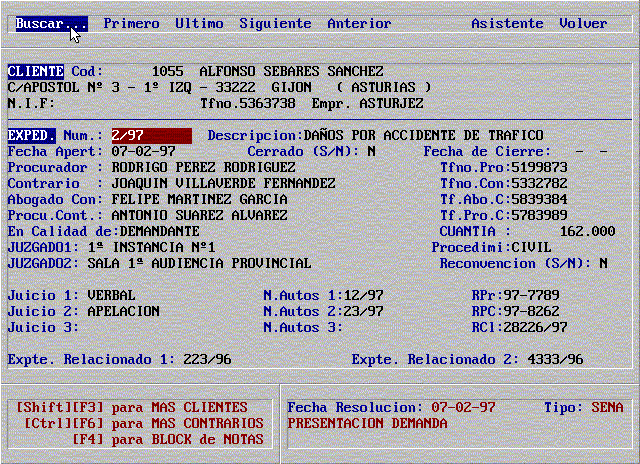Screen dimensions: 640x464
Task: Click opening date 07-02-97 beside Fecha Apert
Action: coord(143,151)
